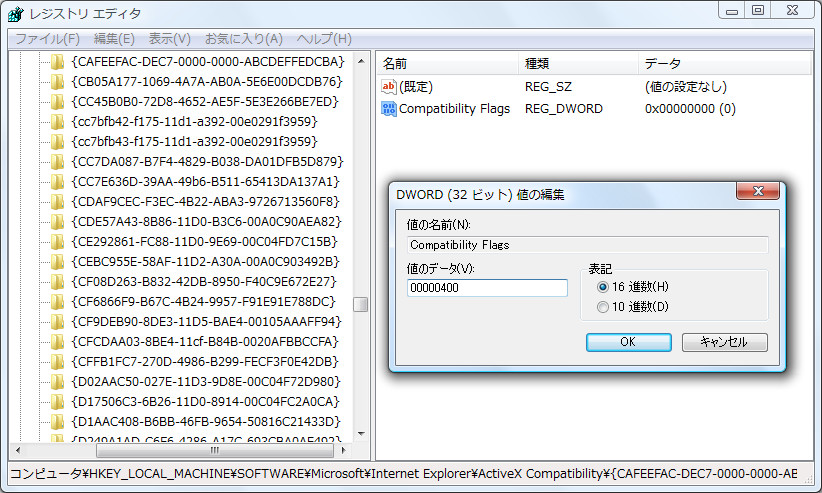
Task: Click the (値の設定なし) data cell
Action: [686, 87]
